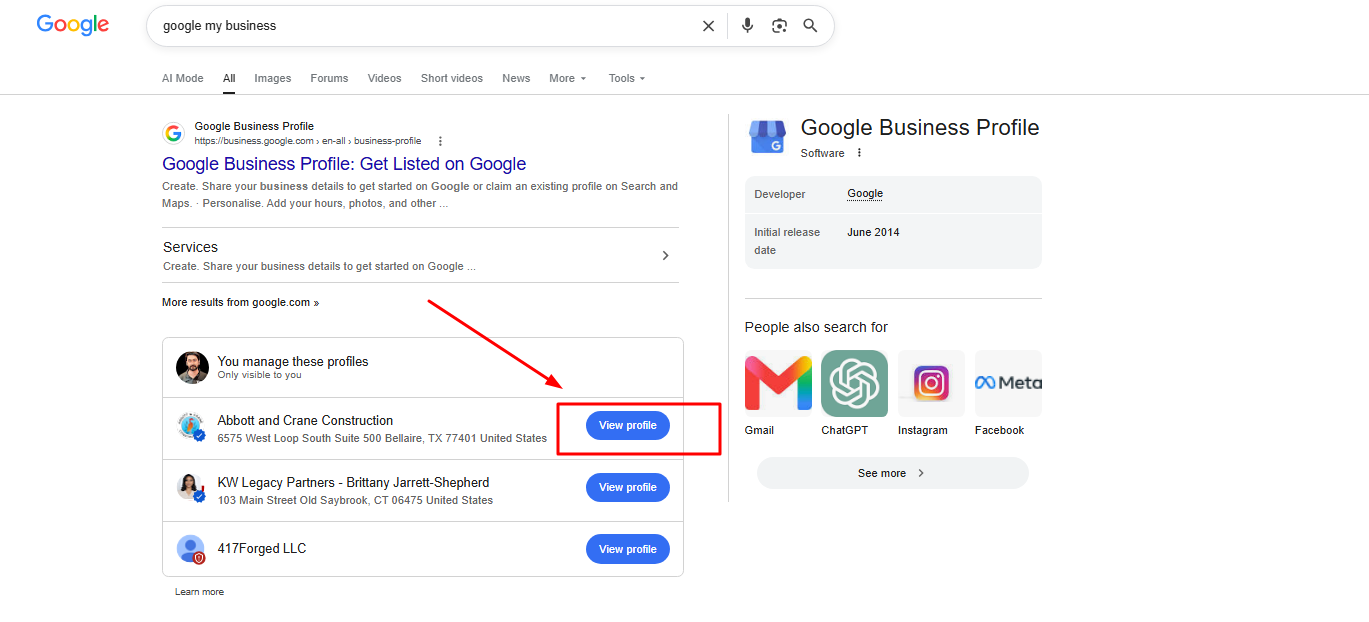The width and height of the screenshot is (1369, 622).
Task: Expand Services row chevron
Action: (x=666, y=256)
